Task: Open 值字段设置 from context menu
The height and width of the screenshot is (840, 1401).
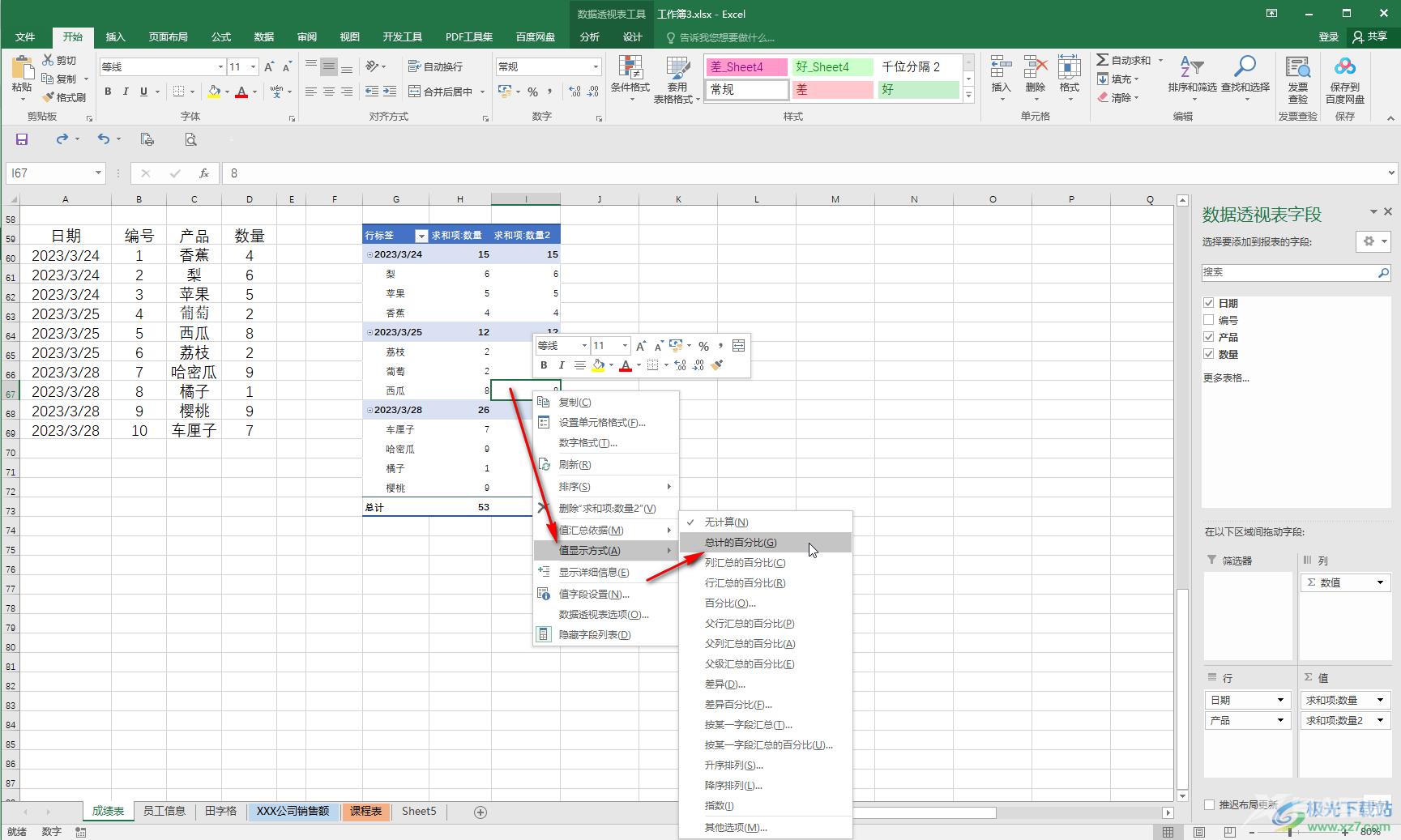Action: coord(605,595)
